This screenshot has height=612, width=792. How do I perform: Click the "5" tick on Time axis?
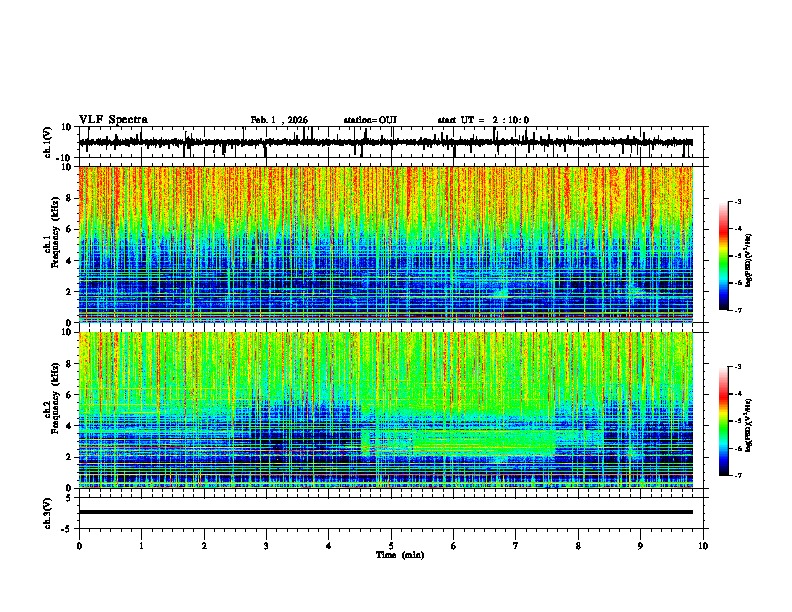click(391, 546)
